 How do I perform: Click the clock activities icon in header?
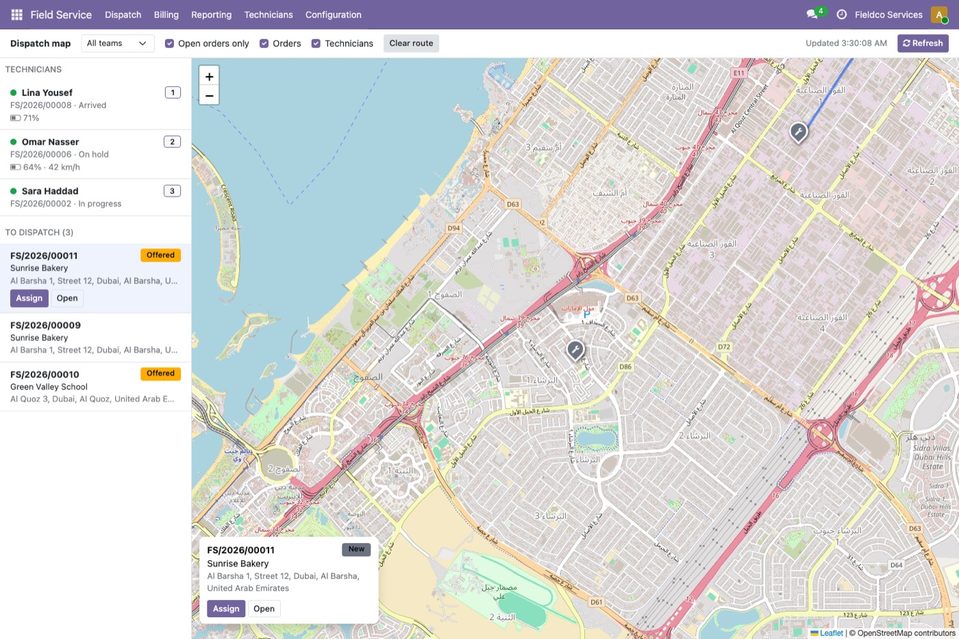842,15
